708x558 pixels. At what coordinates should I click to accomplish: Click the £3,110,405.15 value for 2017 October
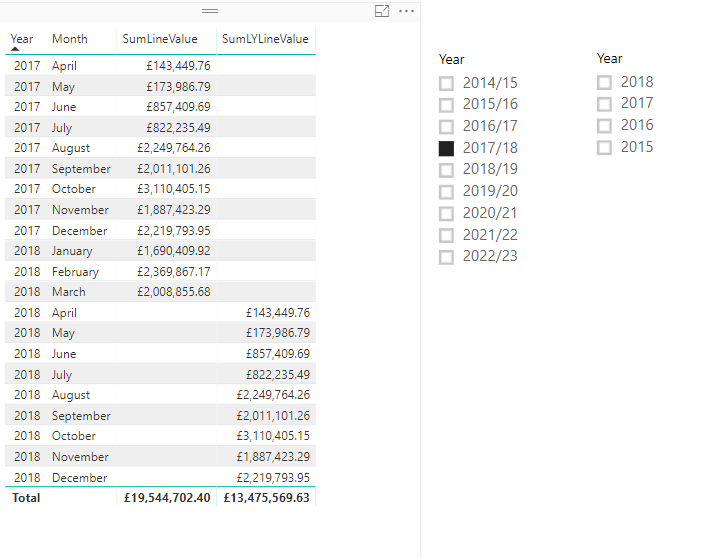[x=173, y=189]
